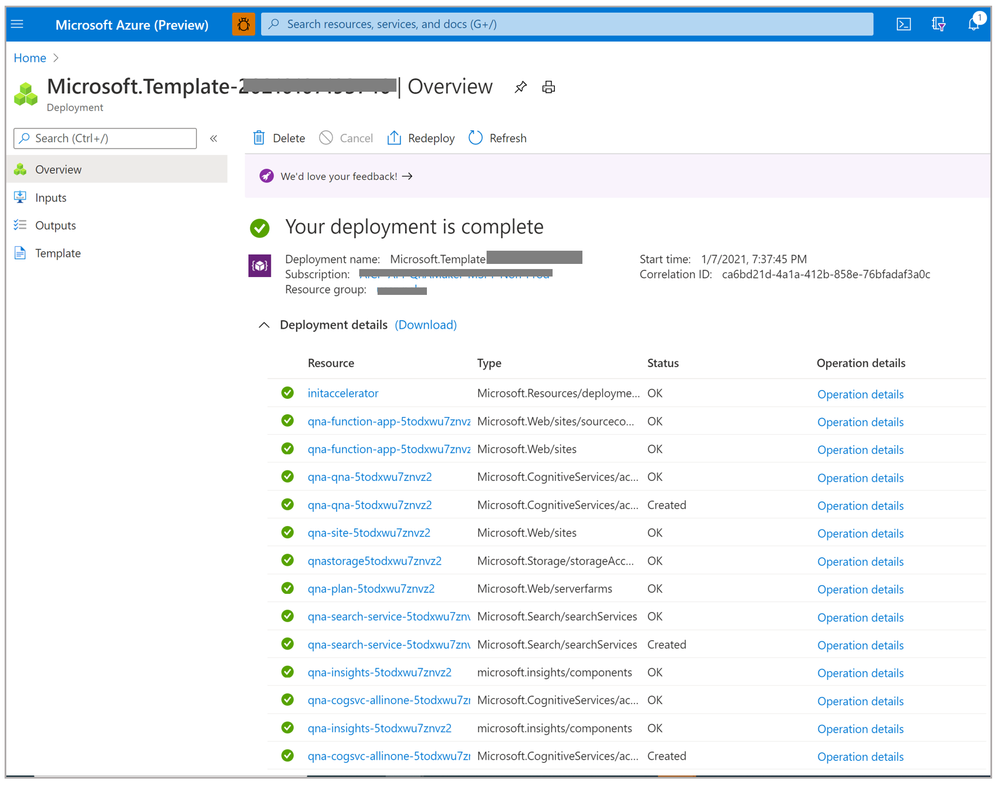The height and width of the screenshot is (786, 999).
Task: Click the large green deployment complete checkmark
Action: (x=259, y=228)
